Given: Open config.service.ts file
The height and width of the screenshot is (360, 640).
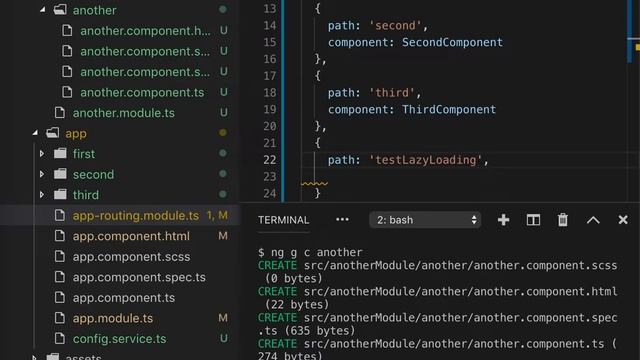Looking at the screenshot, I should click(120, 339).
